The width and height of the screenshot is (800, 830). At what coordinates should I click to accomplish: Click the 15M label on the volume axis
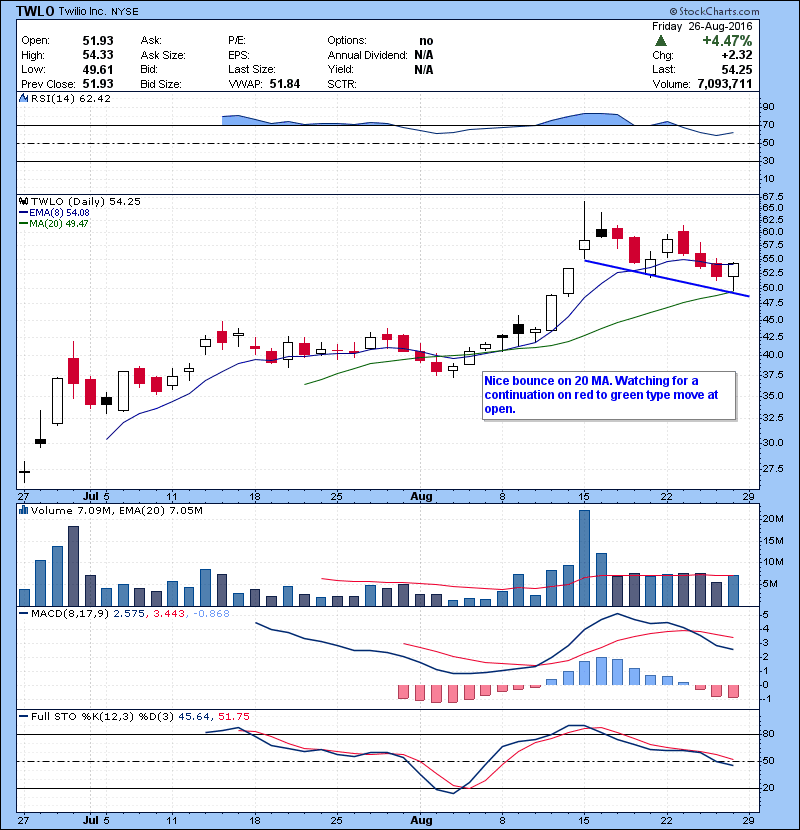click(773, 540)
